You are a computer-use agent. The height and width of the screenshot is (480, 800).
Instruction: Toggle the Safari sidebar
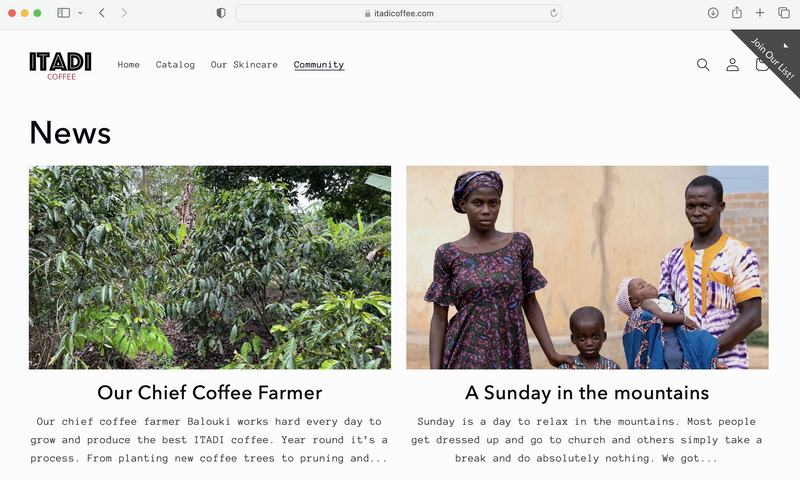[63, 13]
